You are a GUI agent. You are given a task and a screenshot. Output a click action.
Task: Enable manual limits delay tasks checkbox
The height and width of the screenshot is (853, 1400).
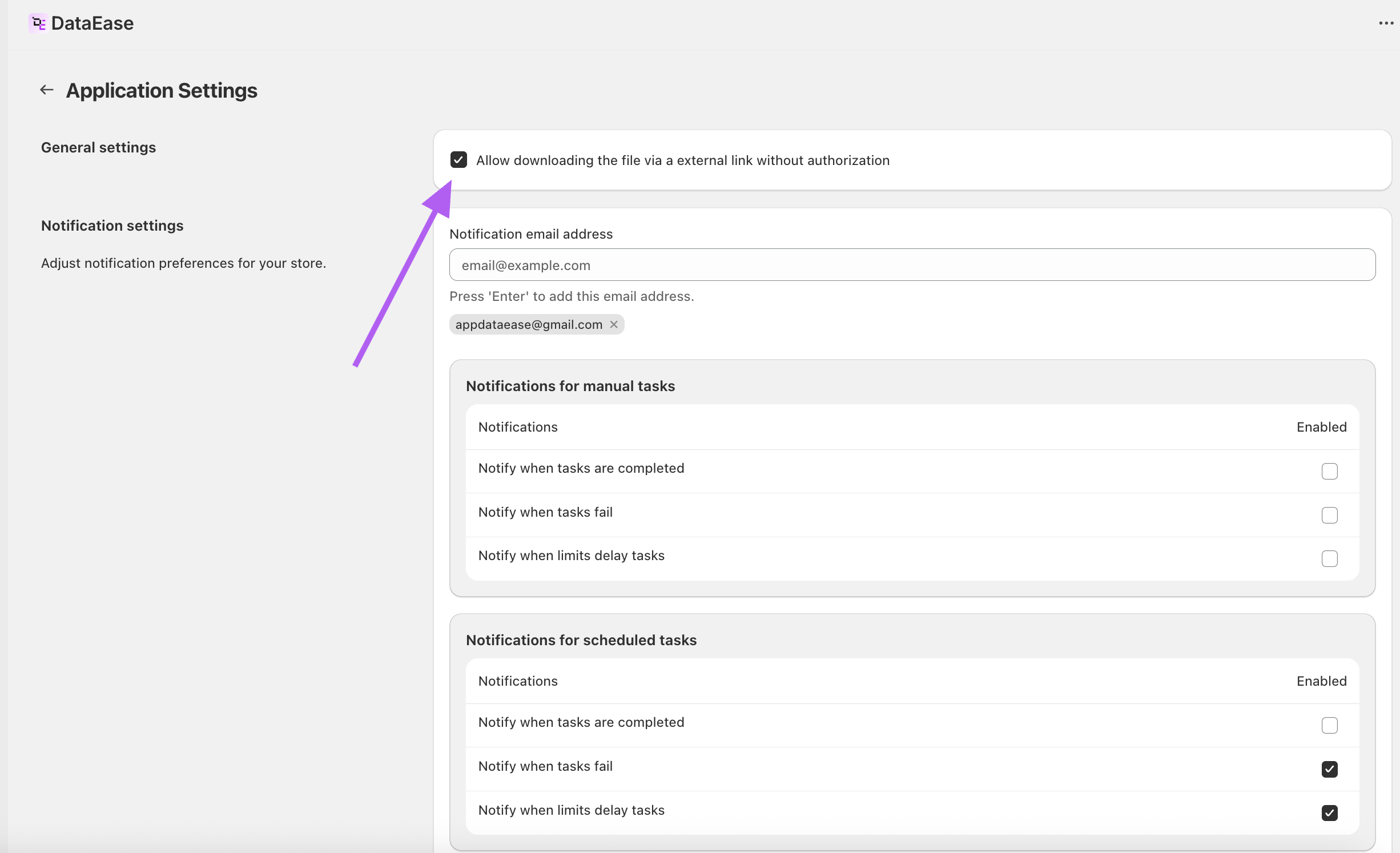pyautogui.click(x=1329, y=558)
